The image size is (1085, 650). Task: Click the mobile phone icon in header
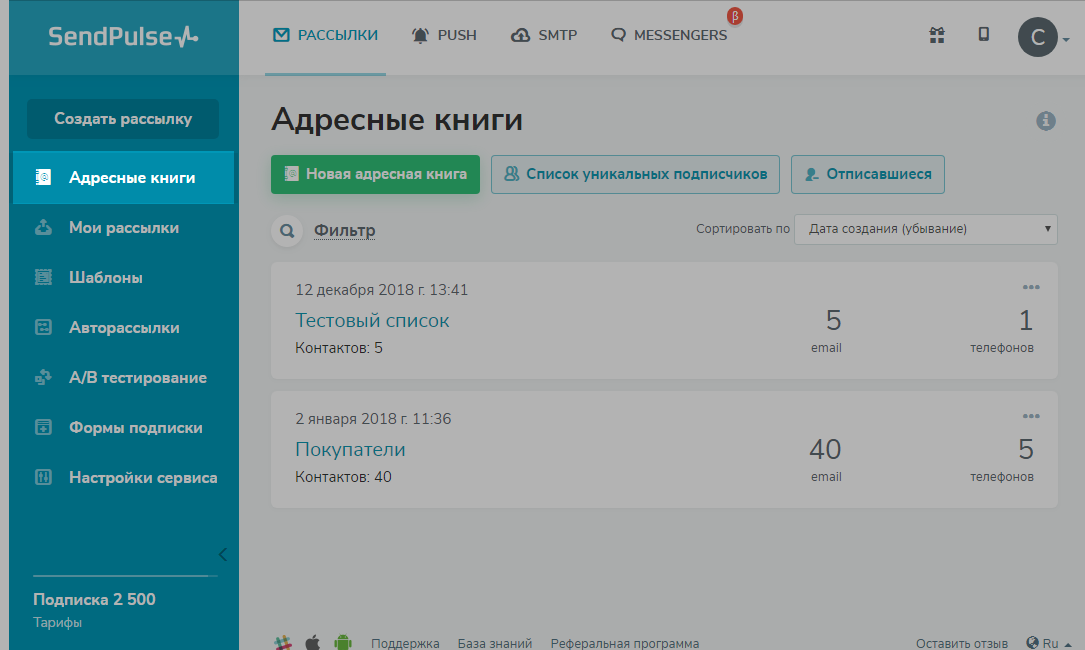984,35
